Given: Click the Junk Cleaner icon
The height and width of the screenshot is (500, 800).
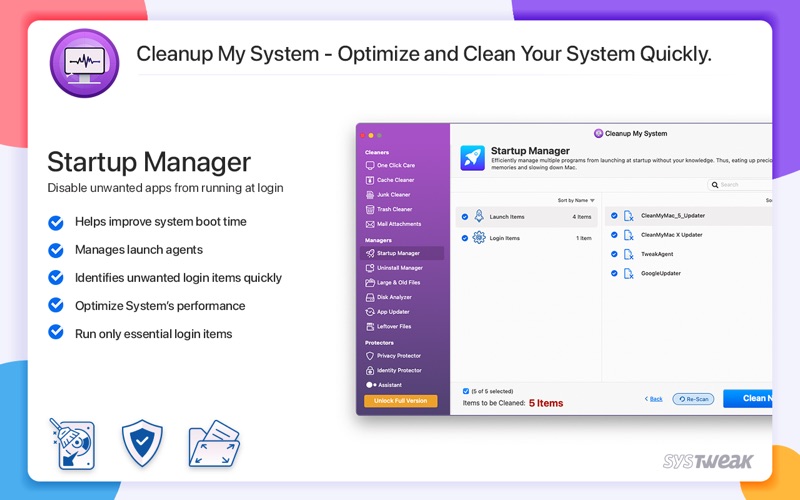Looking at the screenshot, I should (x=370, y=195).
